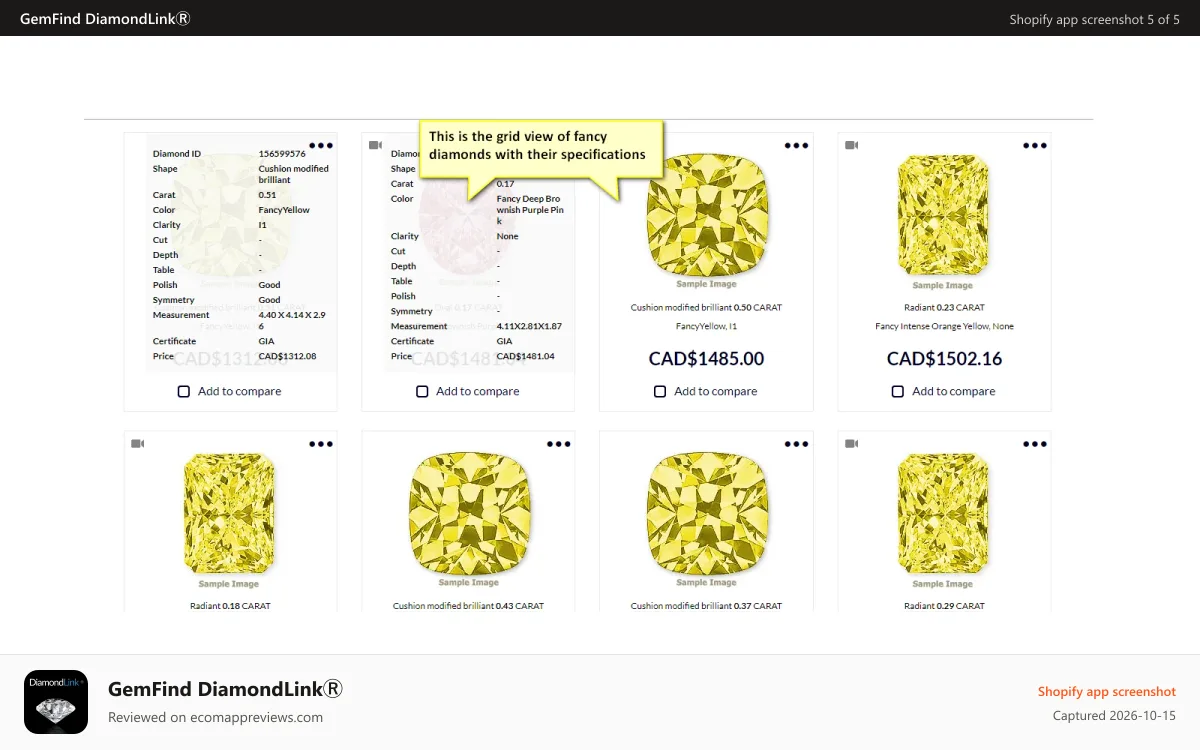Viewport: 1200px width, 750px height.
Task: Click the Radiant 0.18 carat diamond image
Action: tap(229, 513)
